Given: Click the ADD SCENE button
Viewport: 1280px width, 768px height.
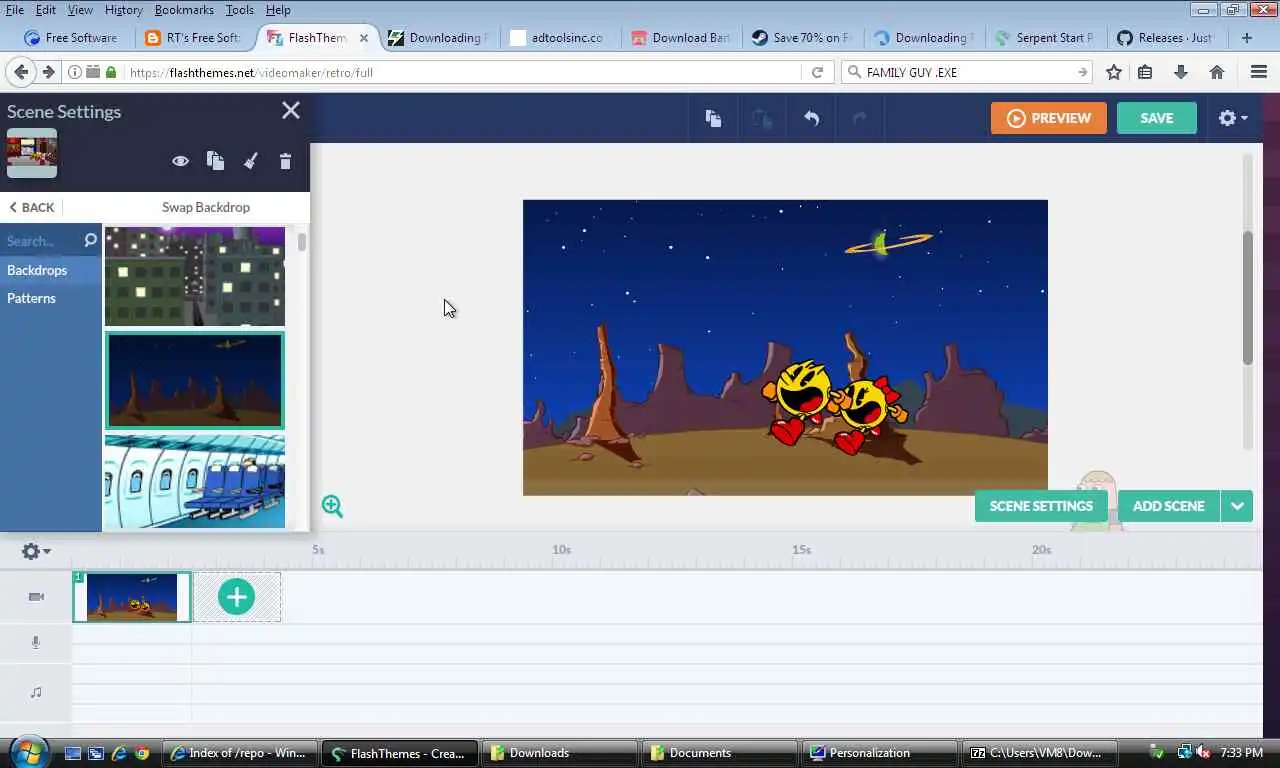Looking at the screenshot, I should (1169, 506).
